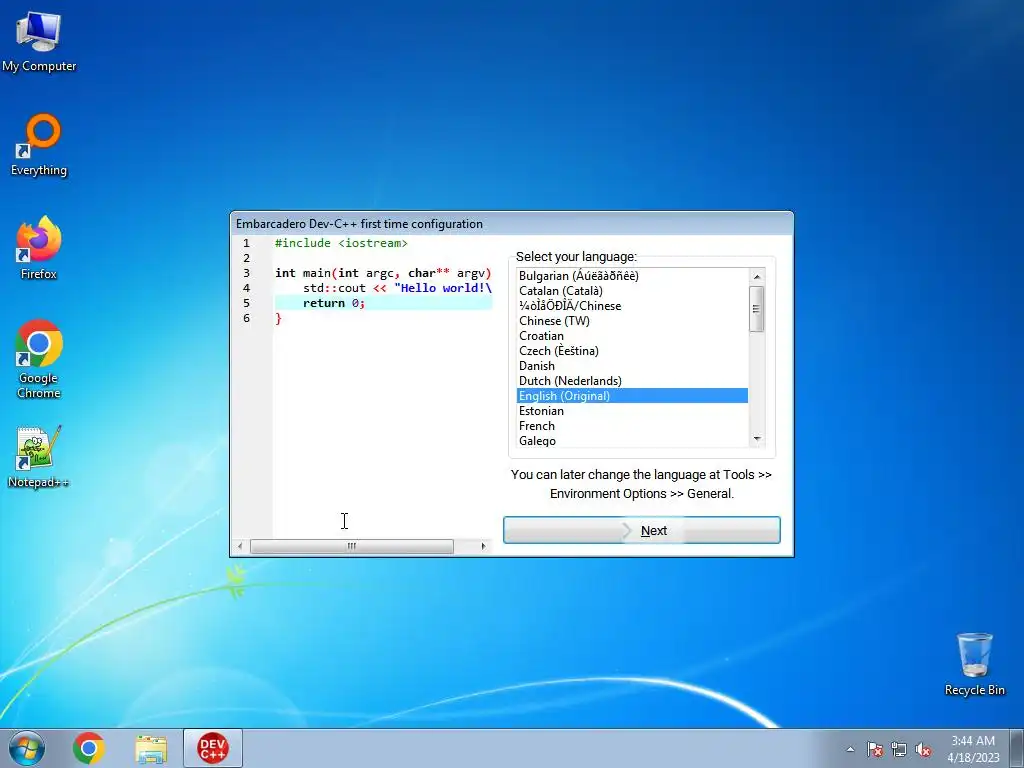Open Google Chrome desktop shortcut
Screen dimensions: 1024x768
(39, 359)
